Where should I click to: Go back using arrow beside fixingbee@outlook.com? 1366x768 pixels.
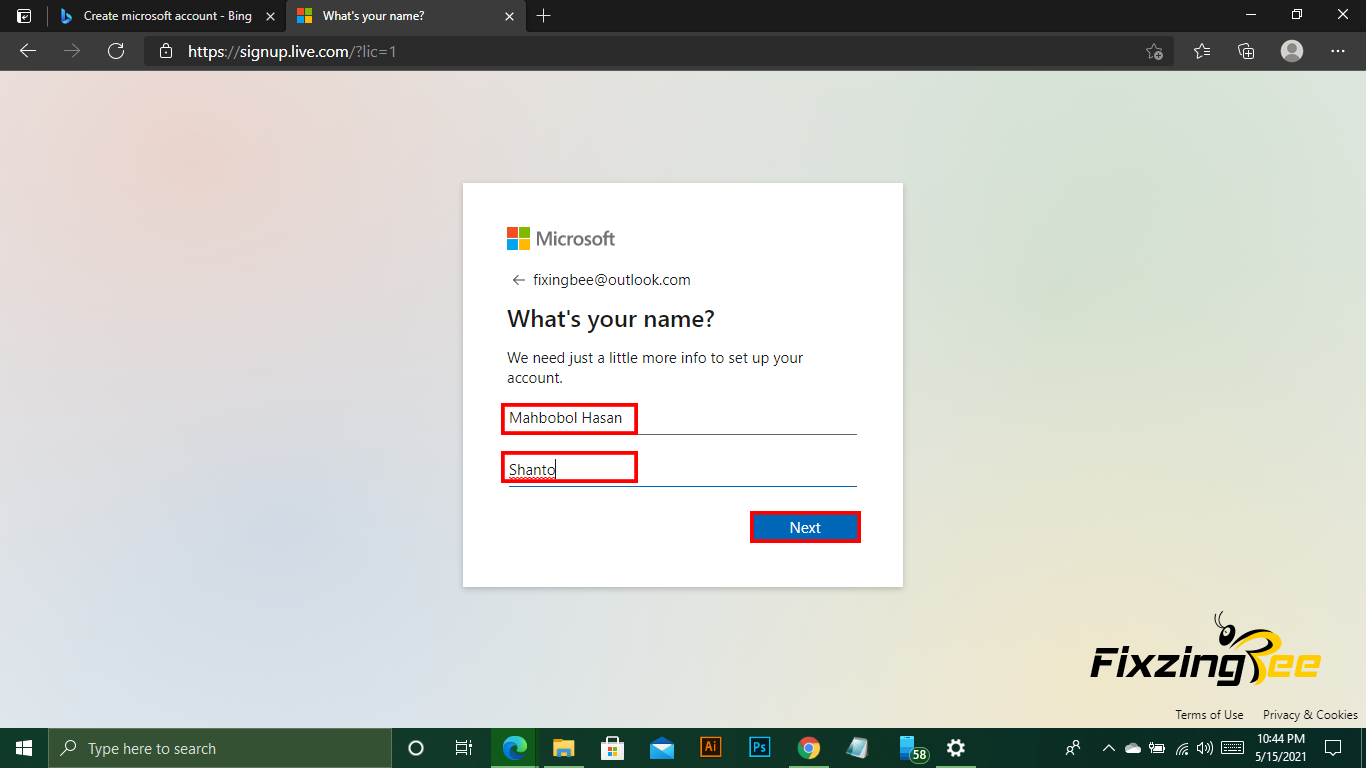coord(518,280)
